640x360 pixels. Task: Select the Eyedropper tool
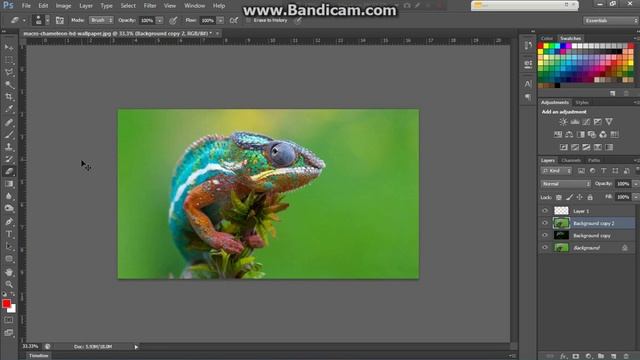tap(9, 109)
